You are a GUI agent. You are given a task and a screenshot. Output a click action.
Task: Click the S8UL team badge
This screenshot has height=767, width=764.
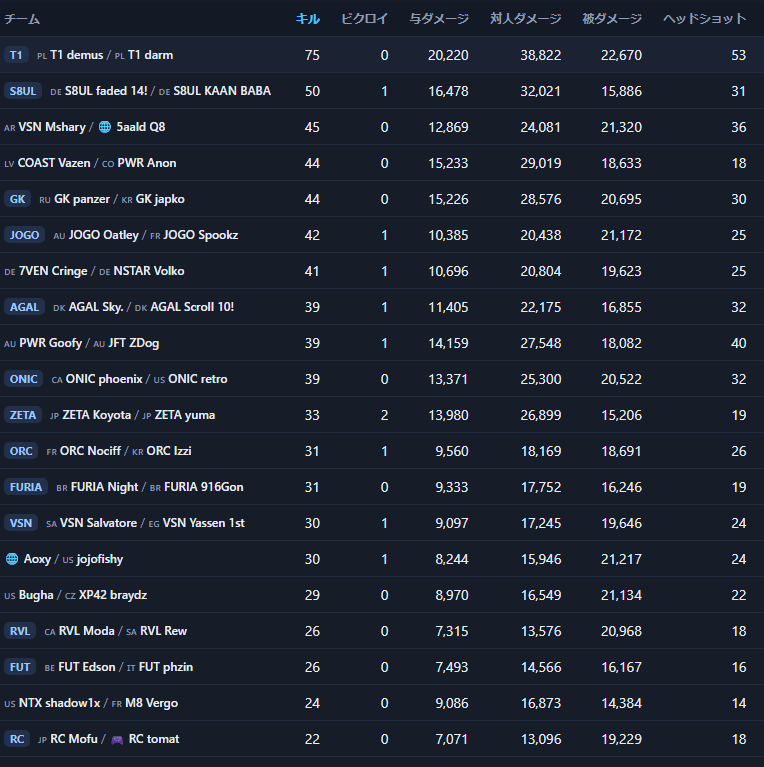click(22, 91)
